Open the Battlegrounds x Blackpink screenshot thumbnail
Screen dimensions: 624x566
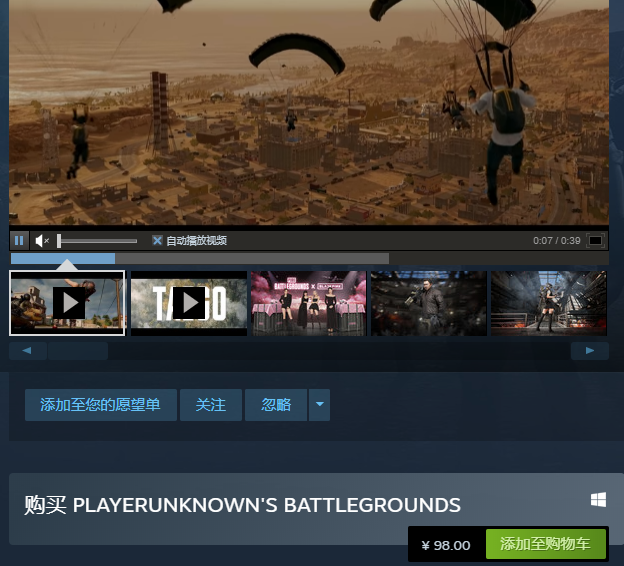[x=309, y=303]
